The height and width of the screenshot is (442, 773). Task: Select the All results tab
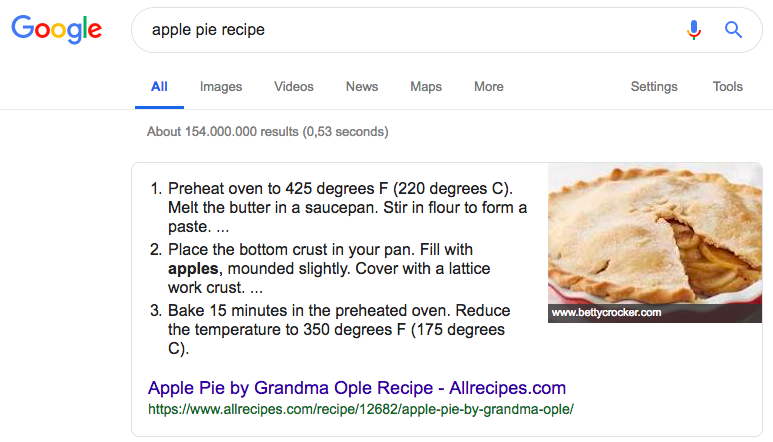[159, 87]
